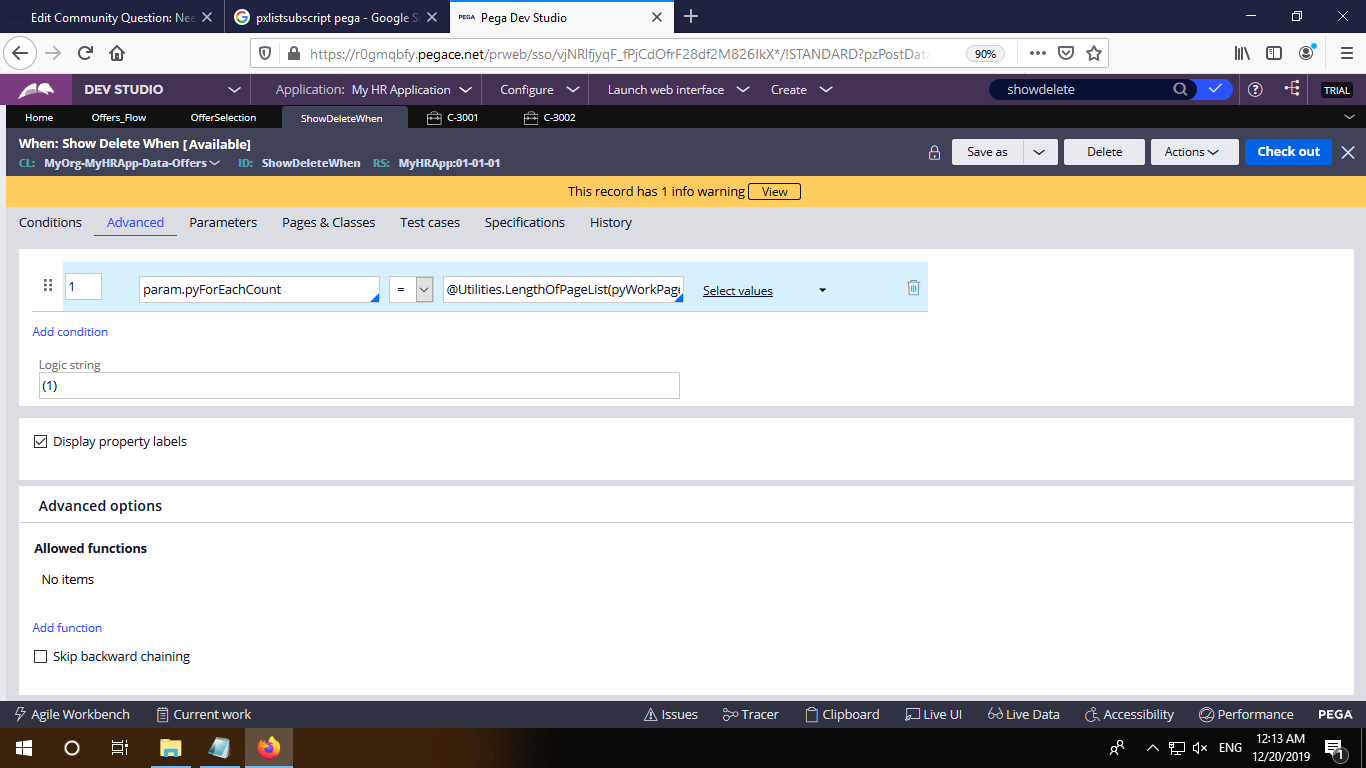1366x768 pixels.
Task: Click the Check out button
Action: 1288,152
